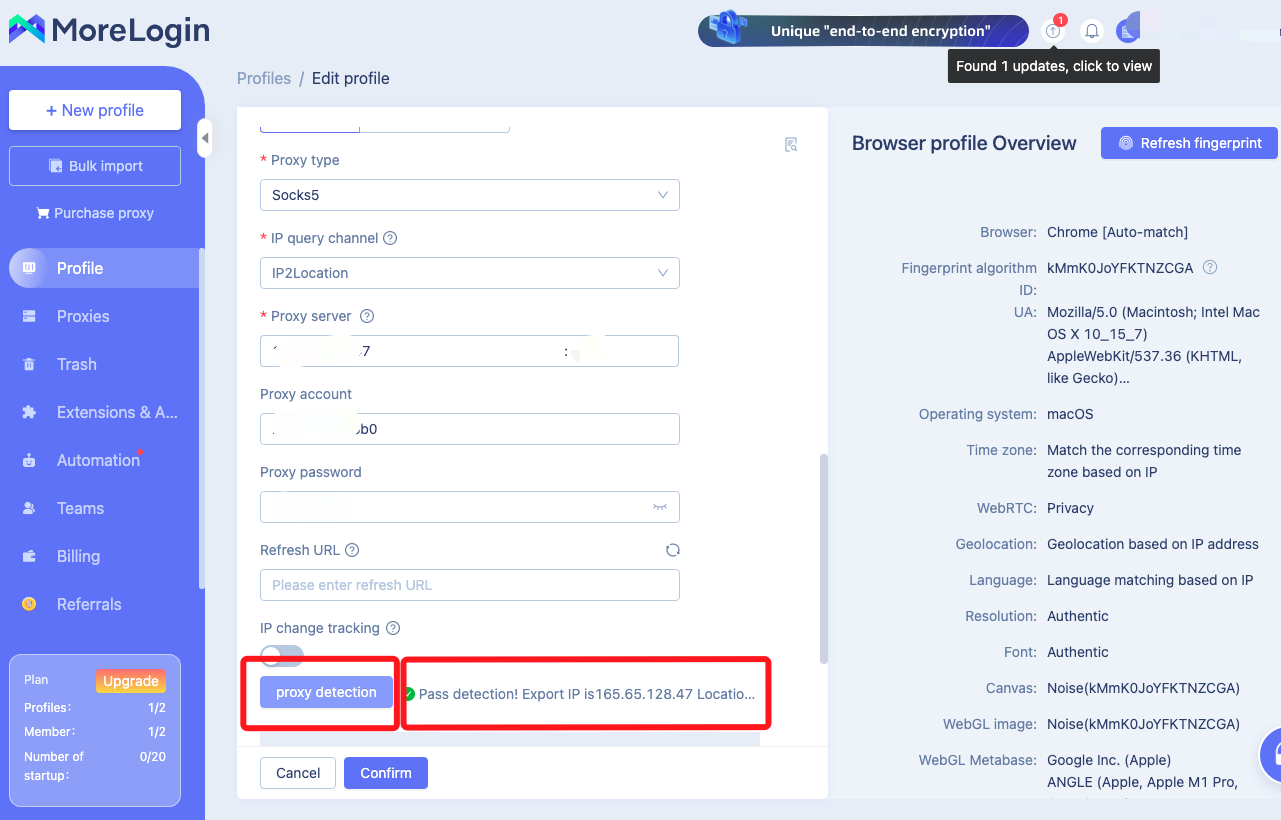
Task: Refresh fingerprint for the profile
Action: click(x=1189, y=143)
